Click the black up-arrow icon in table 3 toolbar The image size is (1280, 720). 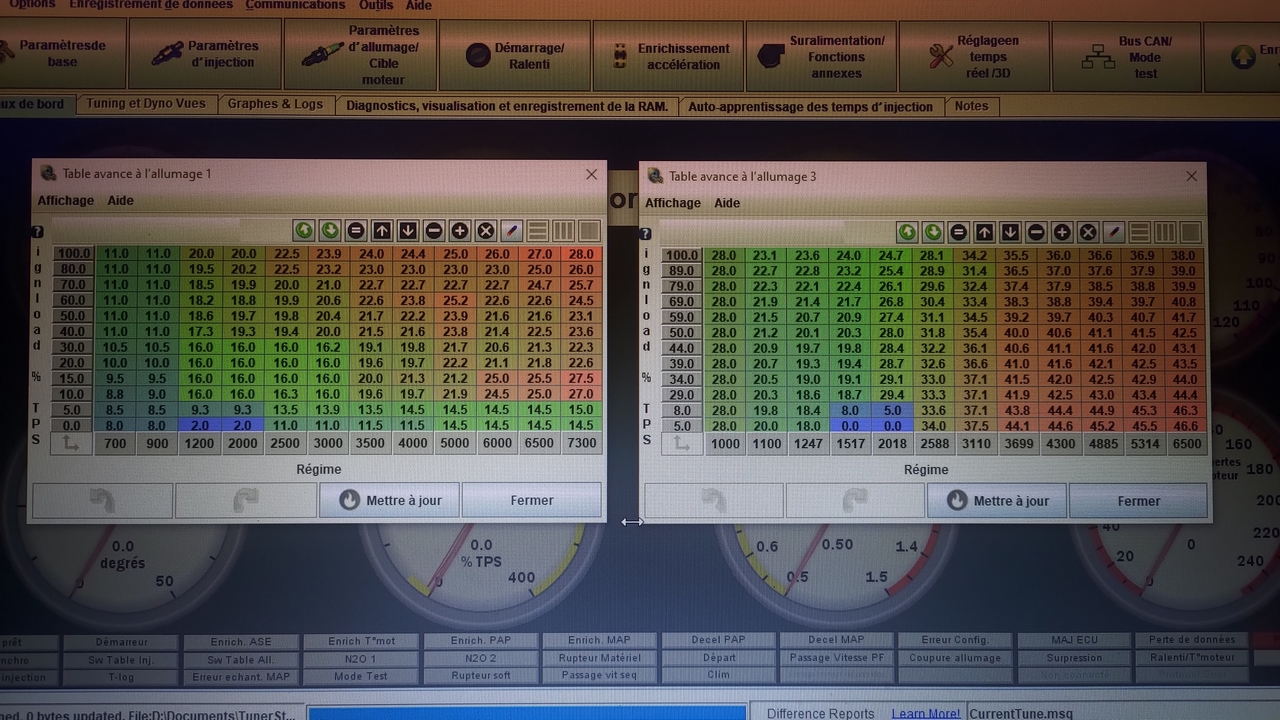pyautogui.click(x=984, y=233)
